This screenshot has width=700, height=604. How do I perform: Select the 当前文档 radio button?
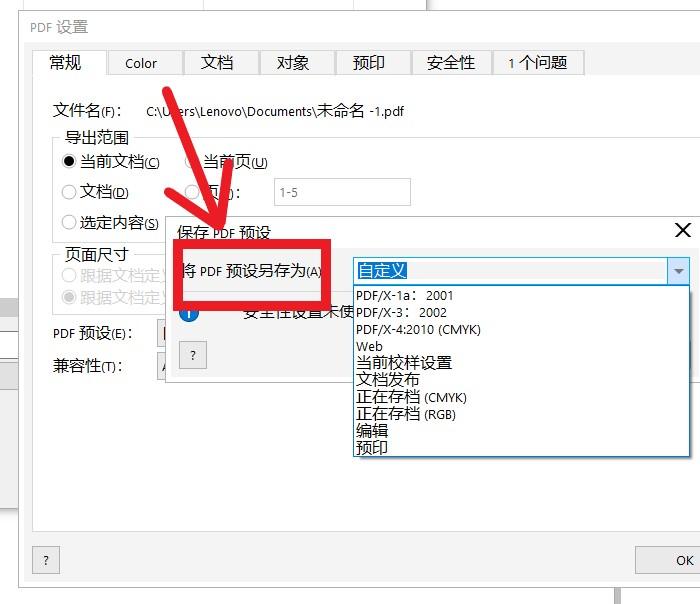[68, 161]
